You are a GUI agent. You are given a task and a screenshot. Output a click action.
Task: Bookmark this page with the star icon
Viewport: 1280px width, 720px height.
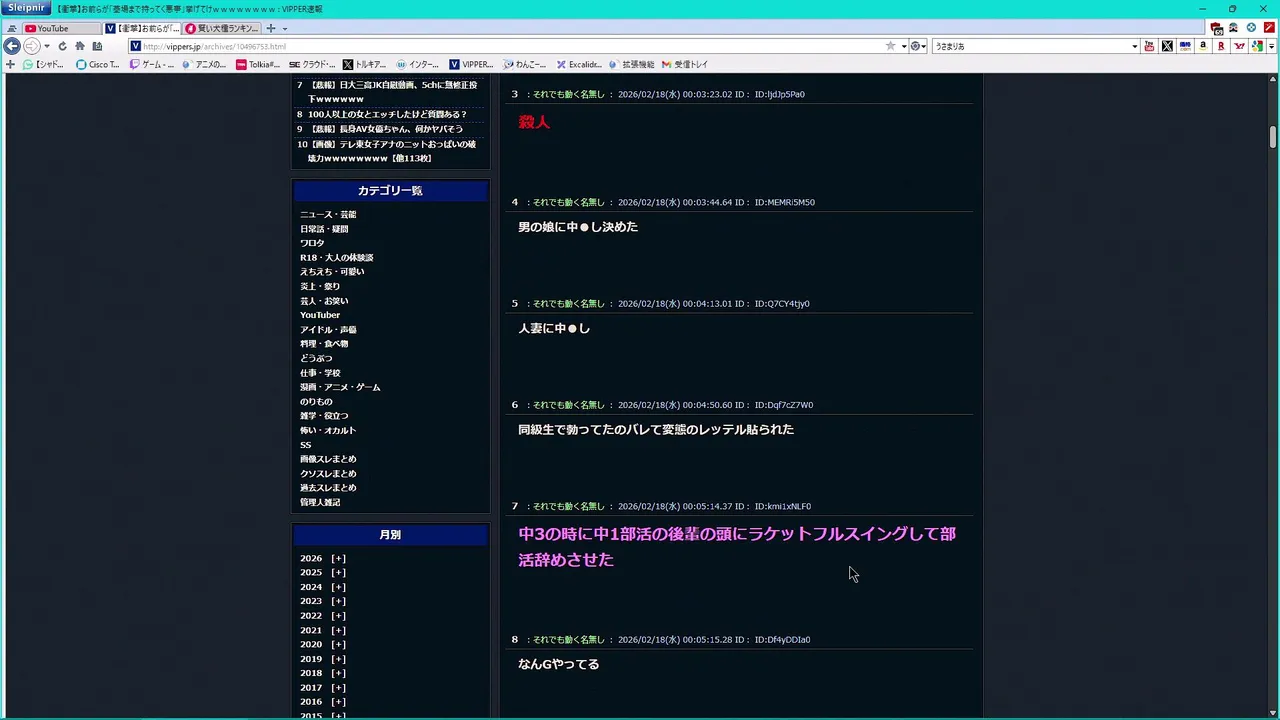pyautogui.click(x=890, y=46)
